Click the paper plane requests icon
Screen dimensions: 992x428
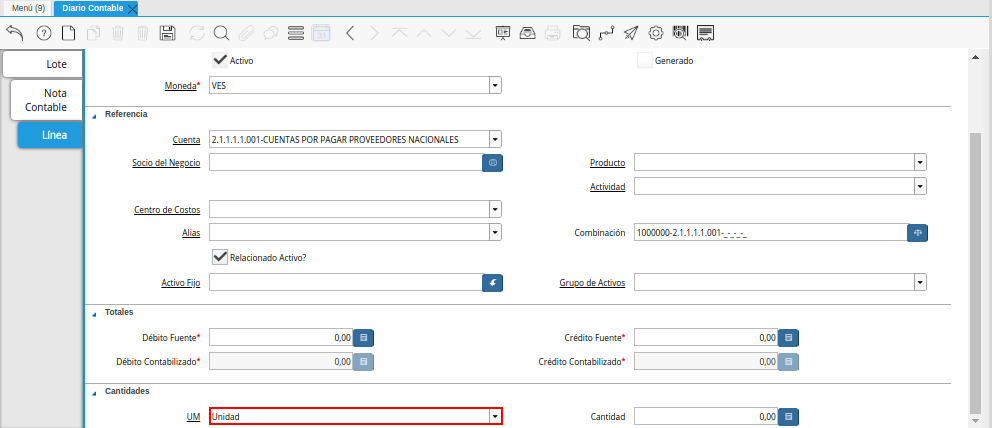click(x=631, y=33)
